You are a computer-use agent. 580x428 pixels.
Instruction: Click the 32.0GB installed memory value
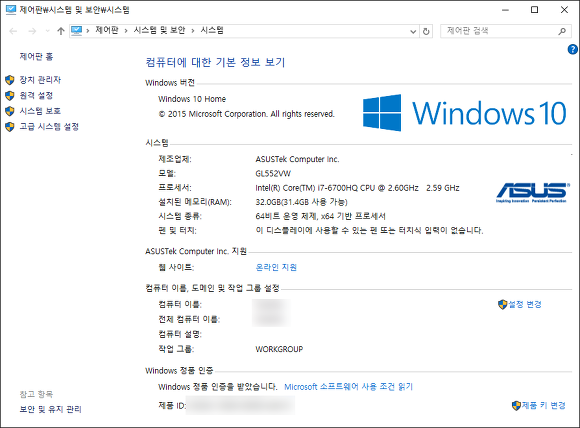301,202
